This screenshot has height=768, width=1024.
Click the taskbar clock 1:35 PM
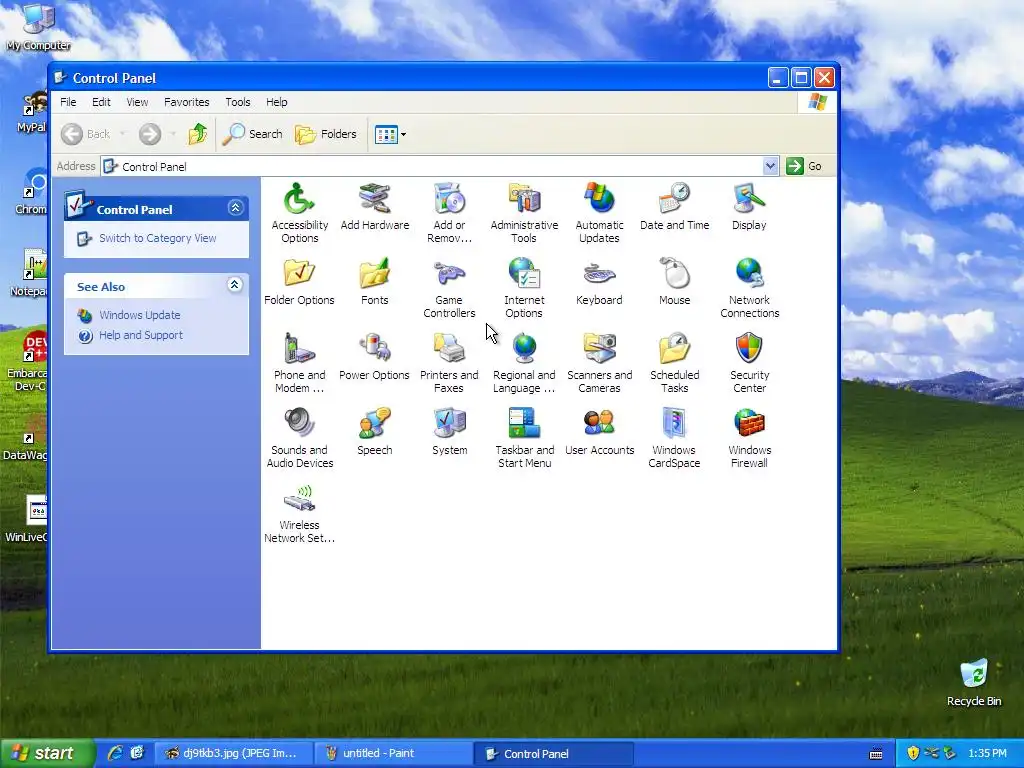pyautogui.click(x=987, y=753)
